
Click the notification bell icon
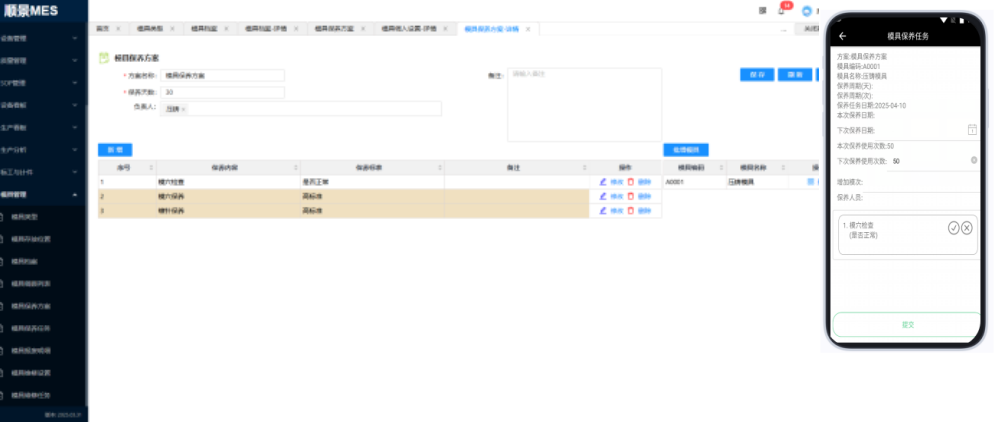click(x=781, y=11)
